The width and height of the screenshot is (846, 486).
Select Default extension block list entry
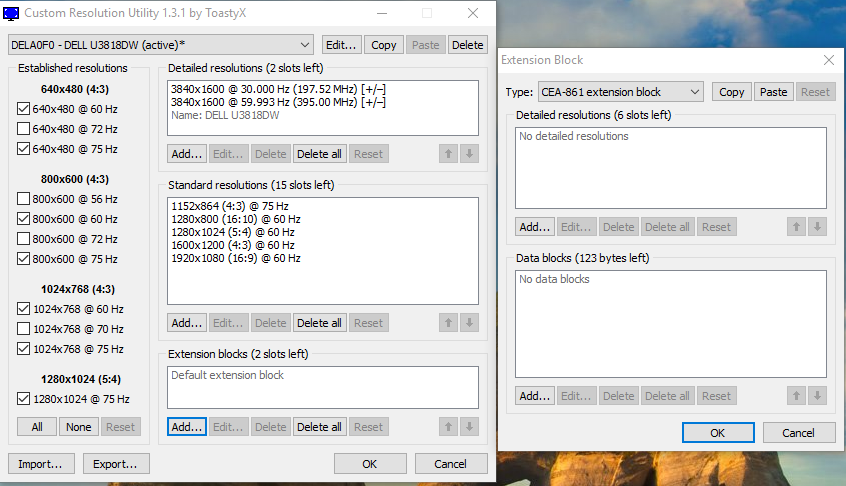[x=228, y=376]
